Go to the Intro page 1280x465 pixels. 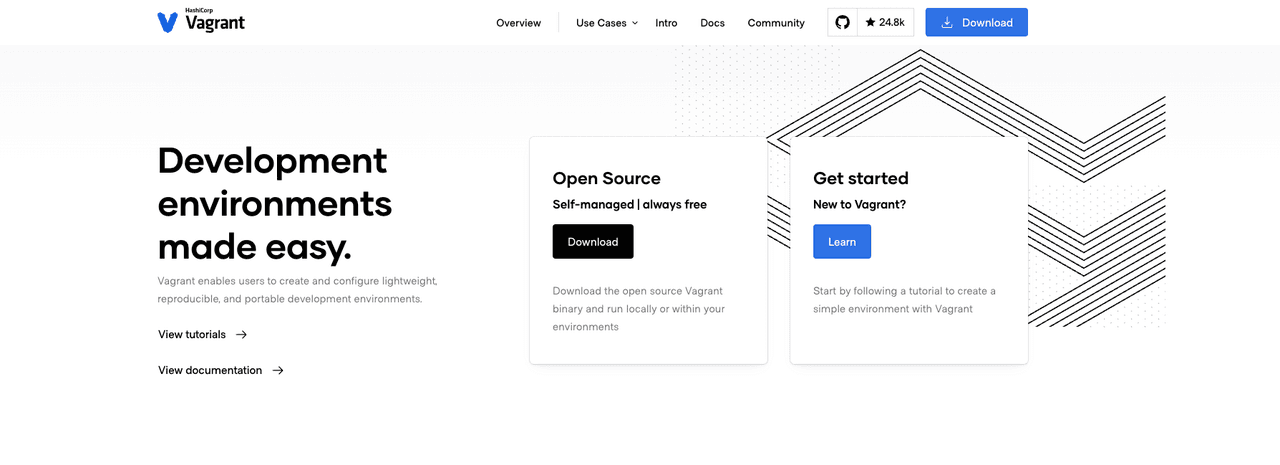pyautogui.click(x=666, y=23)
